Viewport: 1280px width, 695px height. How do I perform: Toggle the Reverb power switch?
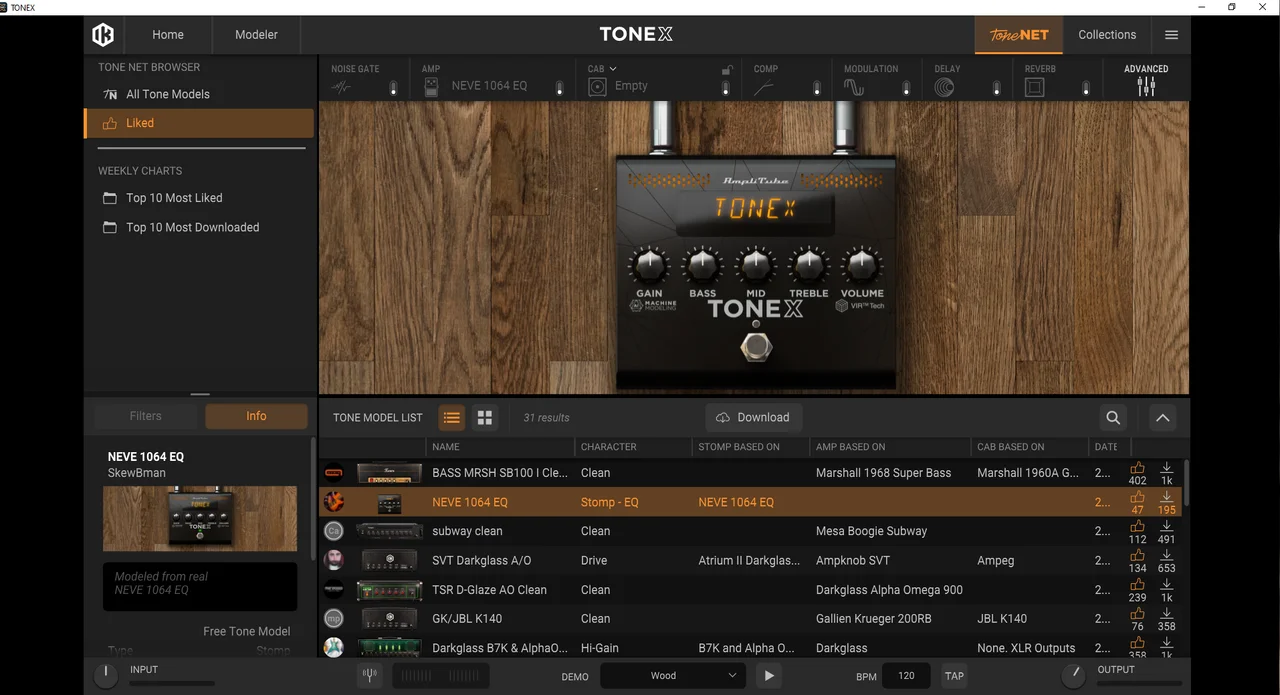1086,89
